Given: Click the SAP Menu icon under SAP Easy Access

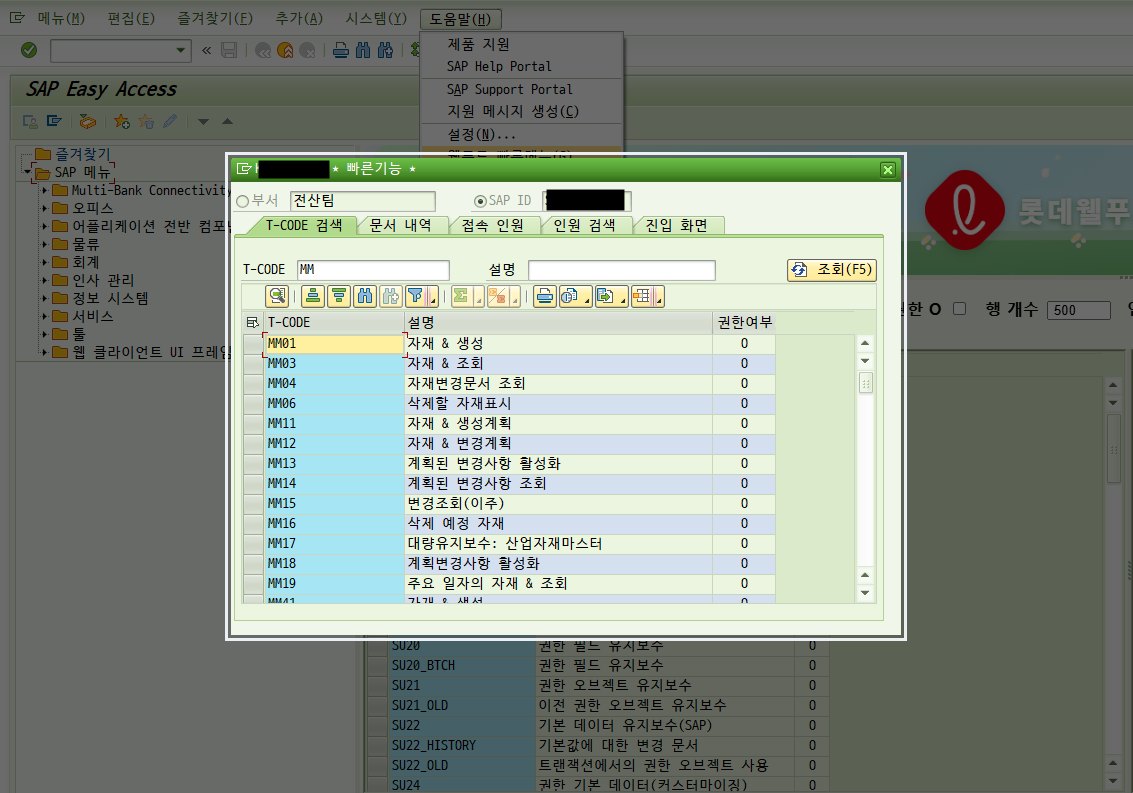Looking at the screenshot, I should tap(54, 121).
